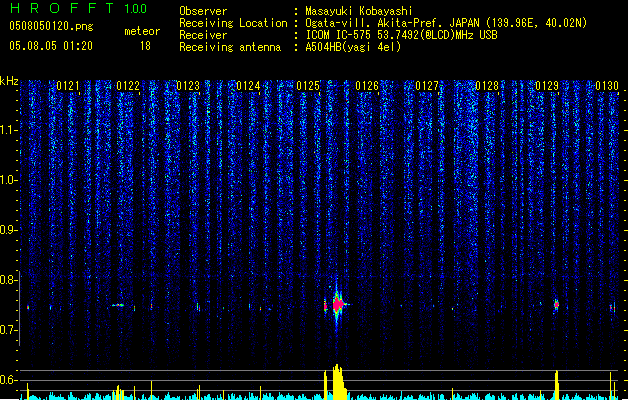This screenshot has width=629, height=400.
Task: Click the horizontal cyan echo streak below 0122
Action: pos(118,305)
